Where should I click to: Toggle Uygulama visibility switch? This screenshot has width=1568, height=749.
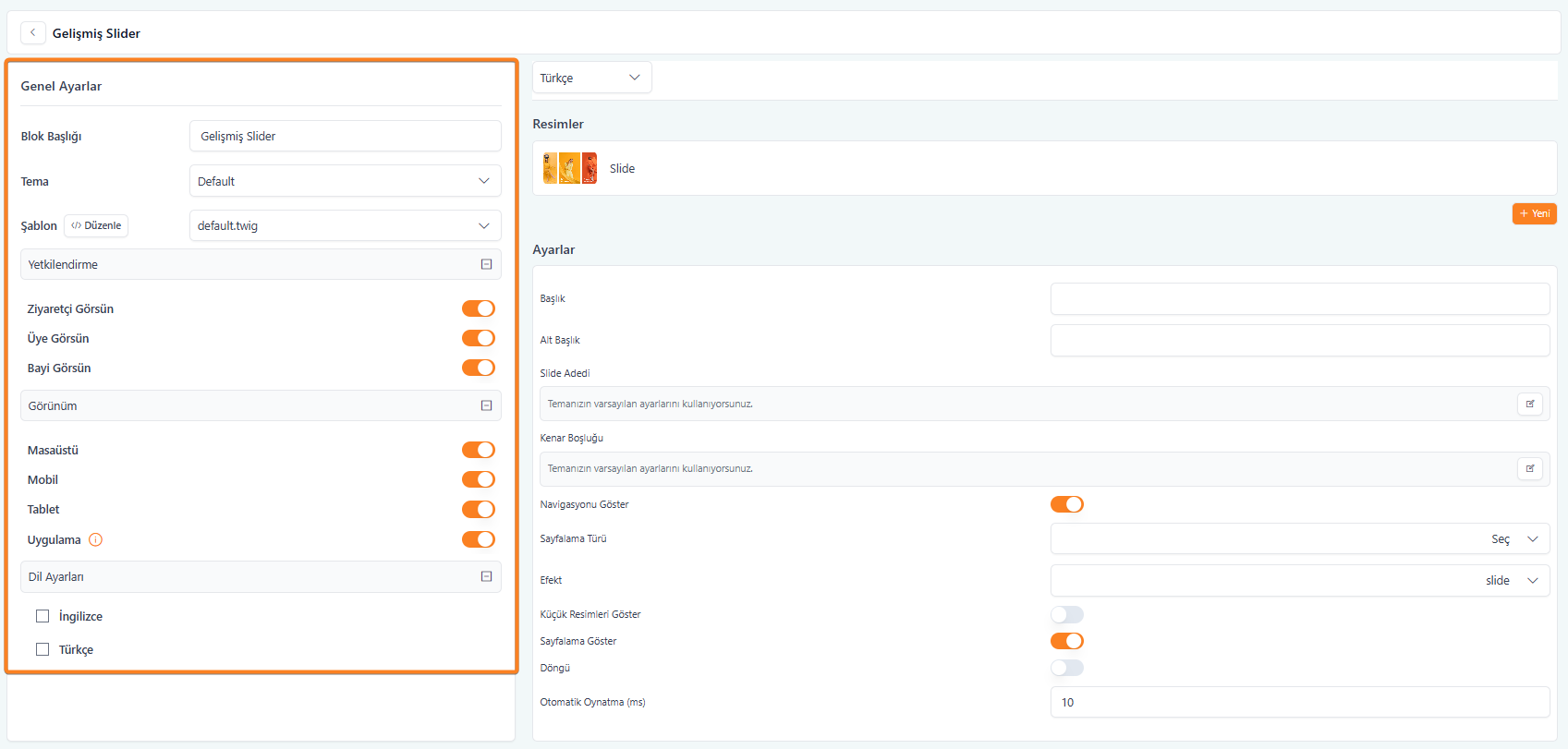point(479,539)
